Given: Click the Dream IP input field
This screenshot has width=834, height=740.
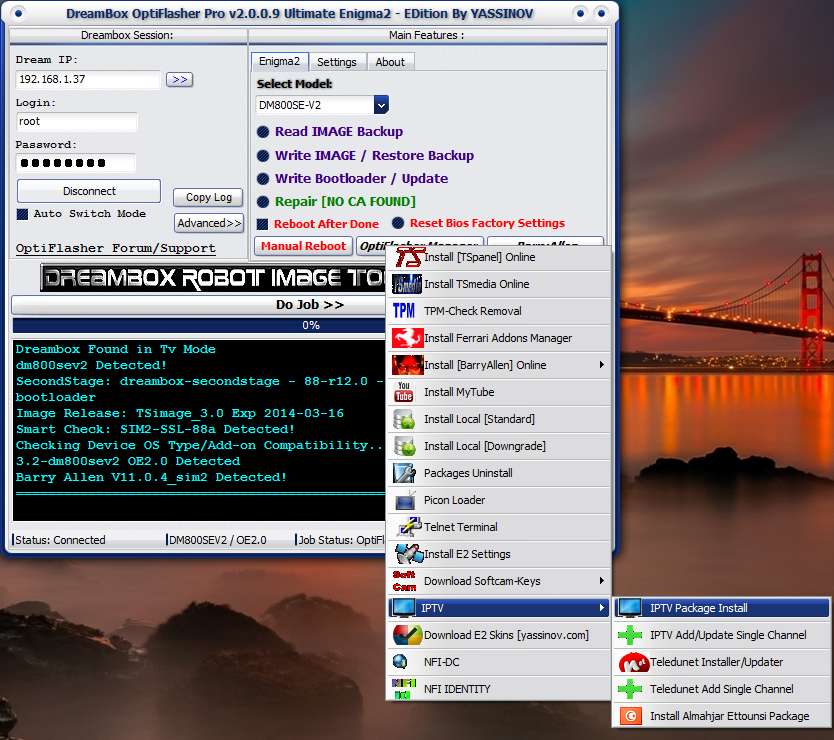Looking at the screenshot, I should pos(88,79).
